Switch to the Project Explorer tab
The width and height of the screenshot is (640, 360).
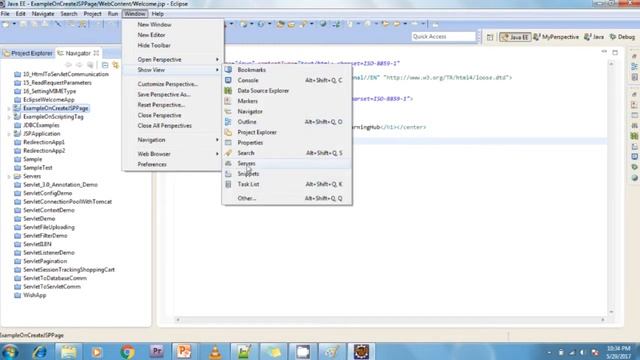click(28, 53)
